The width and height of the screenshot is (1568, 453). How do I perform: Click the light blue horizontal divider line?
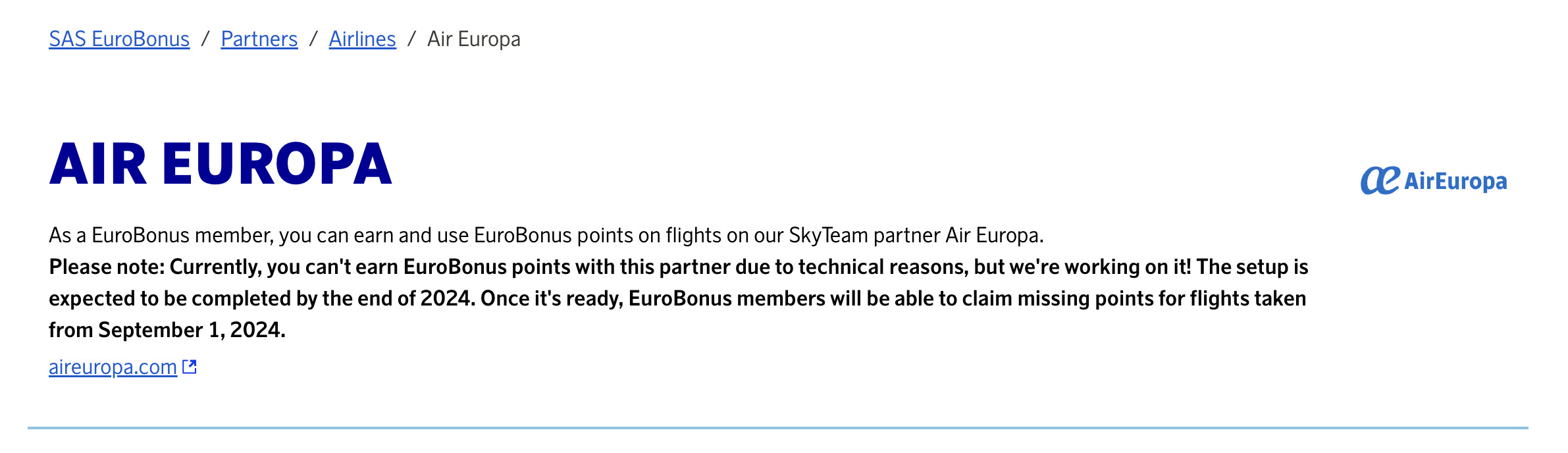[x=777, y=428]
